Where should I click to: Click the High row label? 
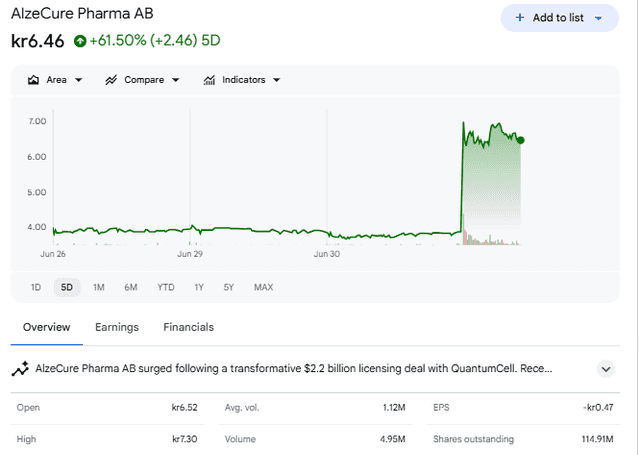26,439
